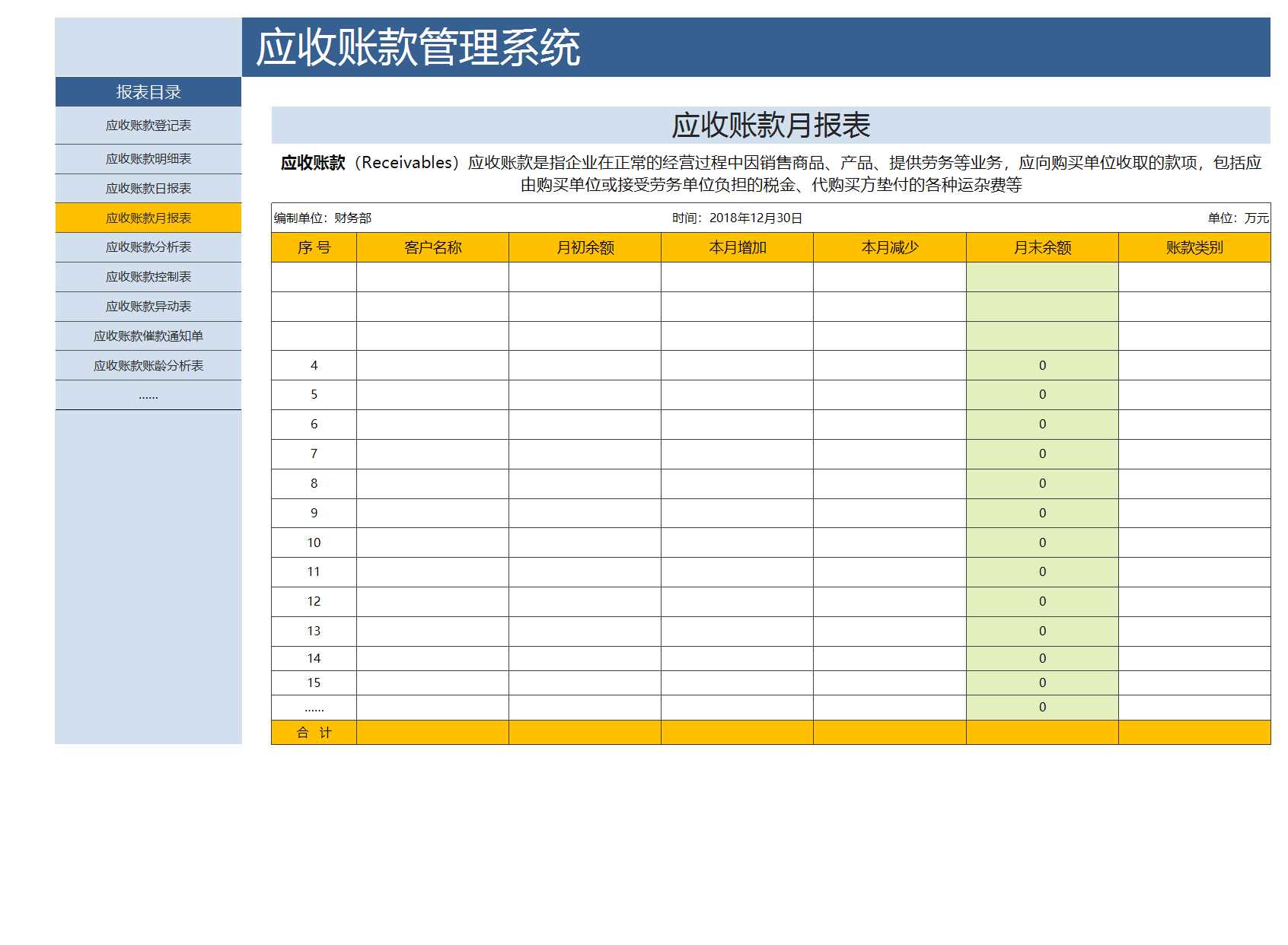The height and width of the screenshot is (945, 1288).
Task: Click the 编制单位: 财务部 cell
Action: pos(323,218)
